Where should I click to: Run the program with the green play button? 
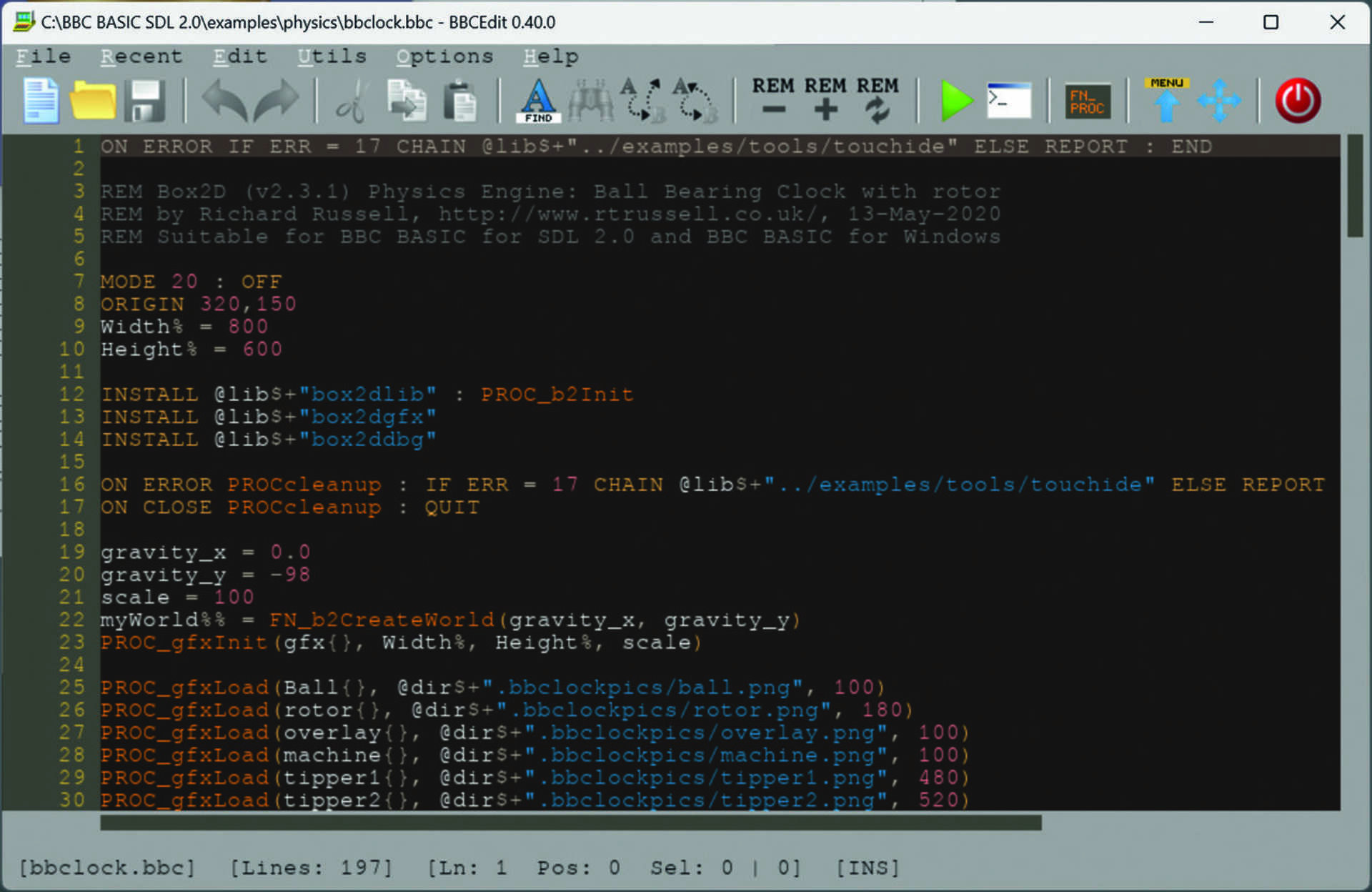point(956,101)
